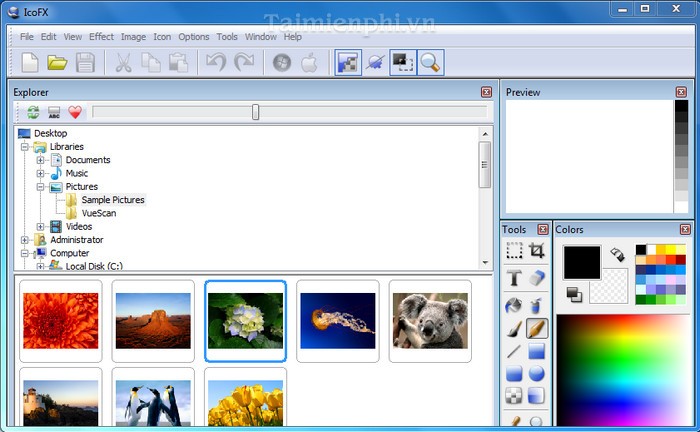Click the heart favorites icon in Explorer
Viewport: 700px width, 432px height.
coord(75,113)
